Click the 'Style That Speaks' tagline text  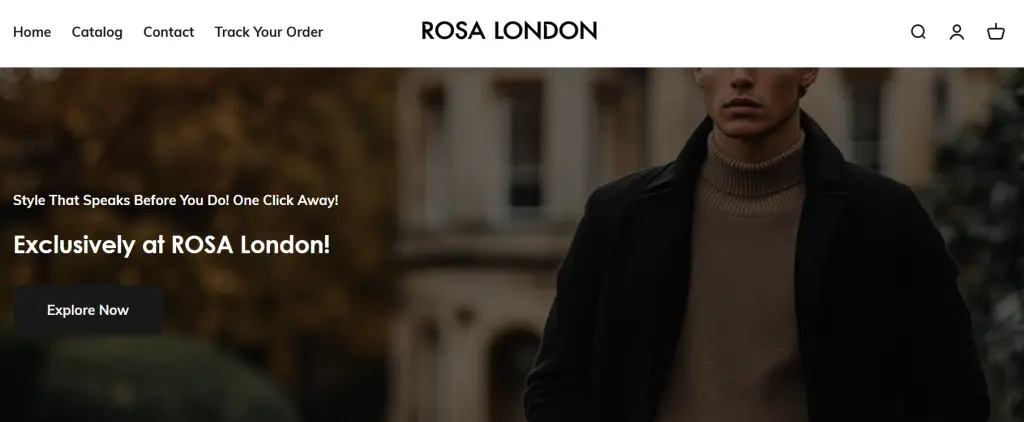(x=176, y=201)
